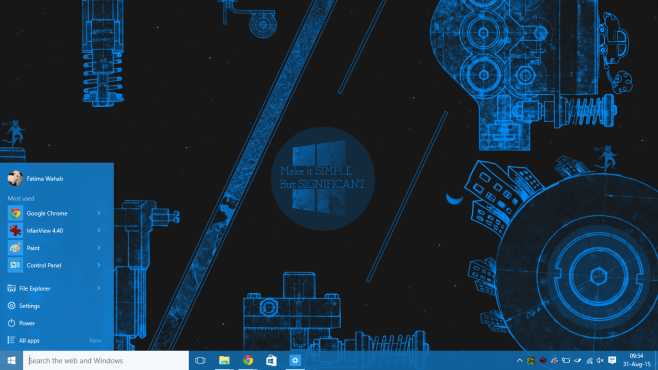Click the "Most used" heading text

point(21,198)
